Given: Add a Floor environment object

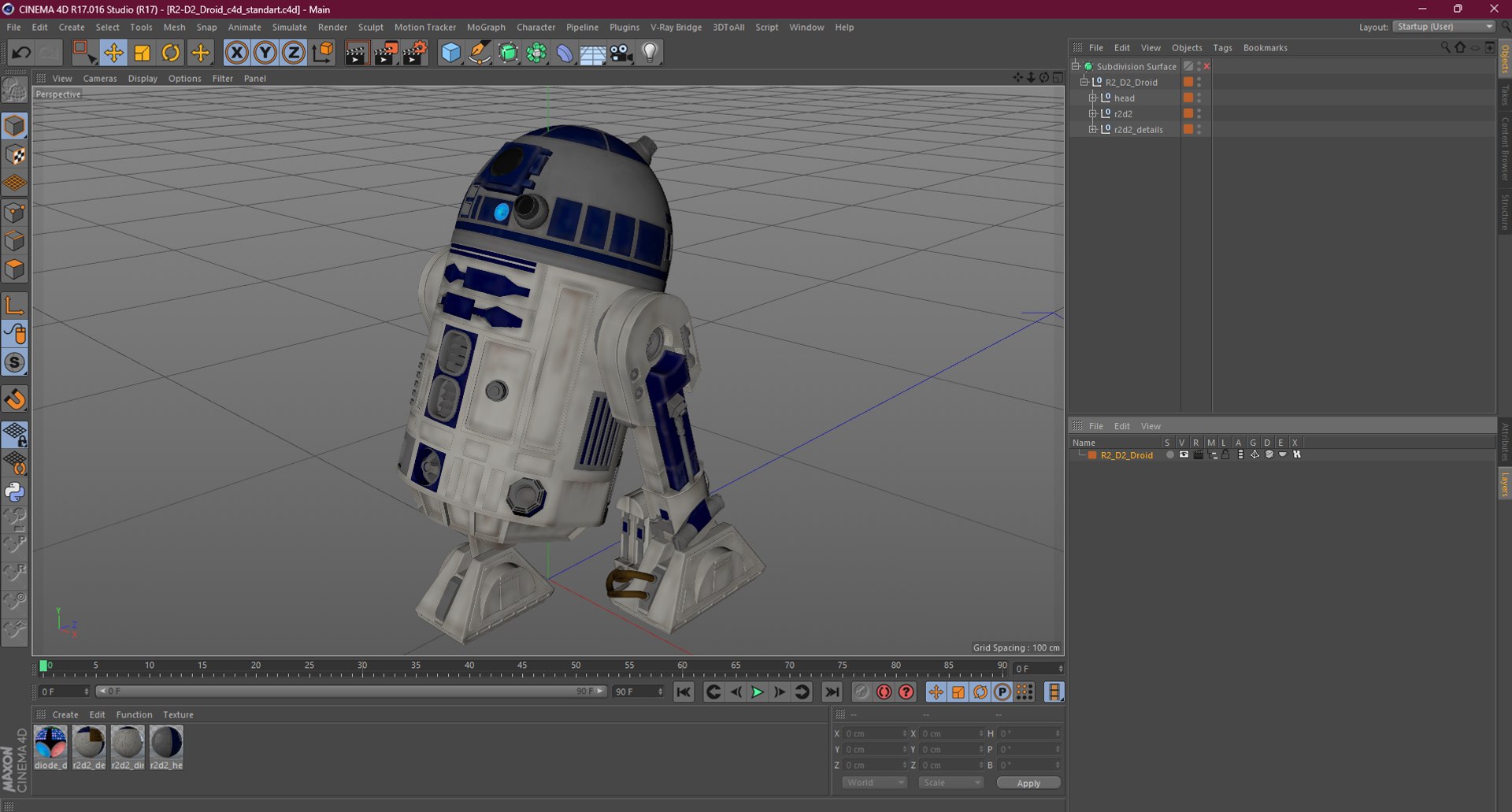Looking at the screenshot, I should coord(592,53).
